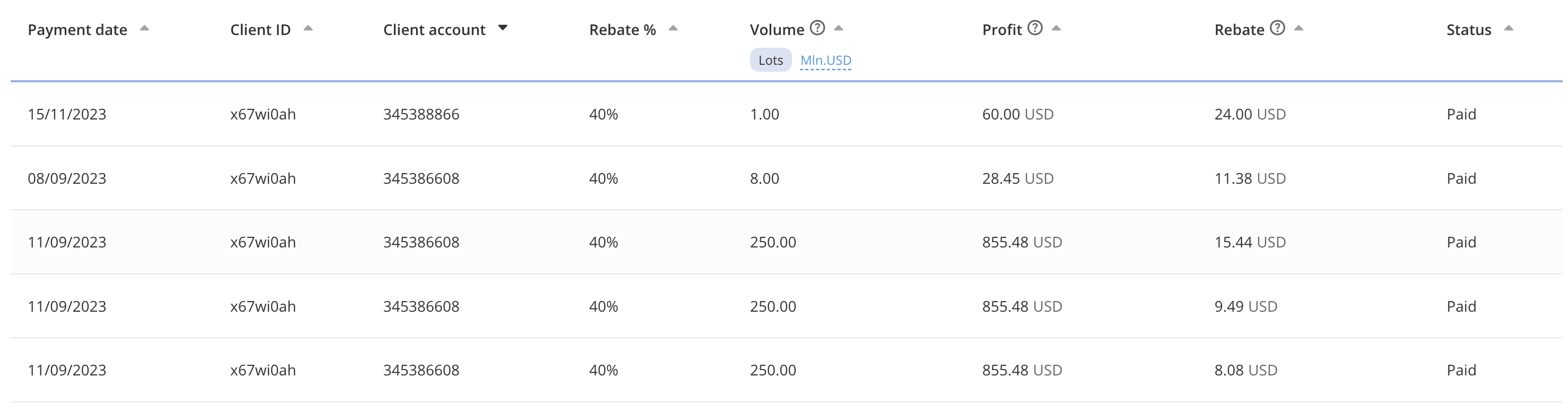Screen dimensions: 1568x411
Task: Switch volume units to Mln.USD
Action: point(825,61)
